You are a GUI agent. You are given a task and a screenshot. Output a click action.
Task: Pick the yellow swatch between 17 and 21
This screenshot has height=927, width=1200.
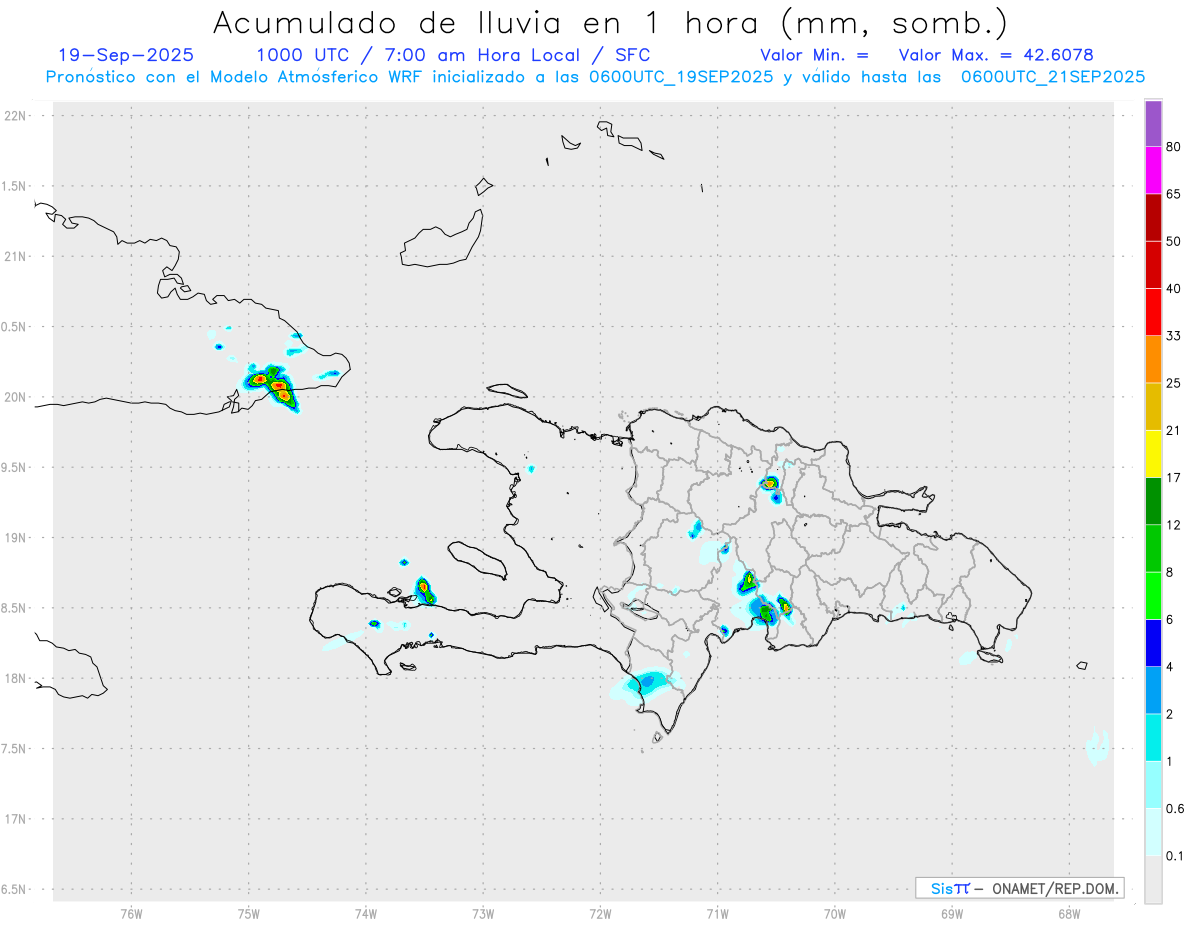(x=1153, y=454)
